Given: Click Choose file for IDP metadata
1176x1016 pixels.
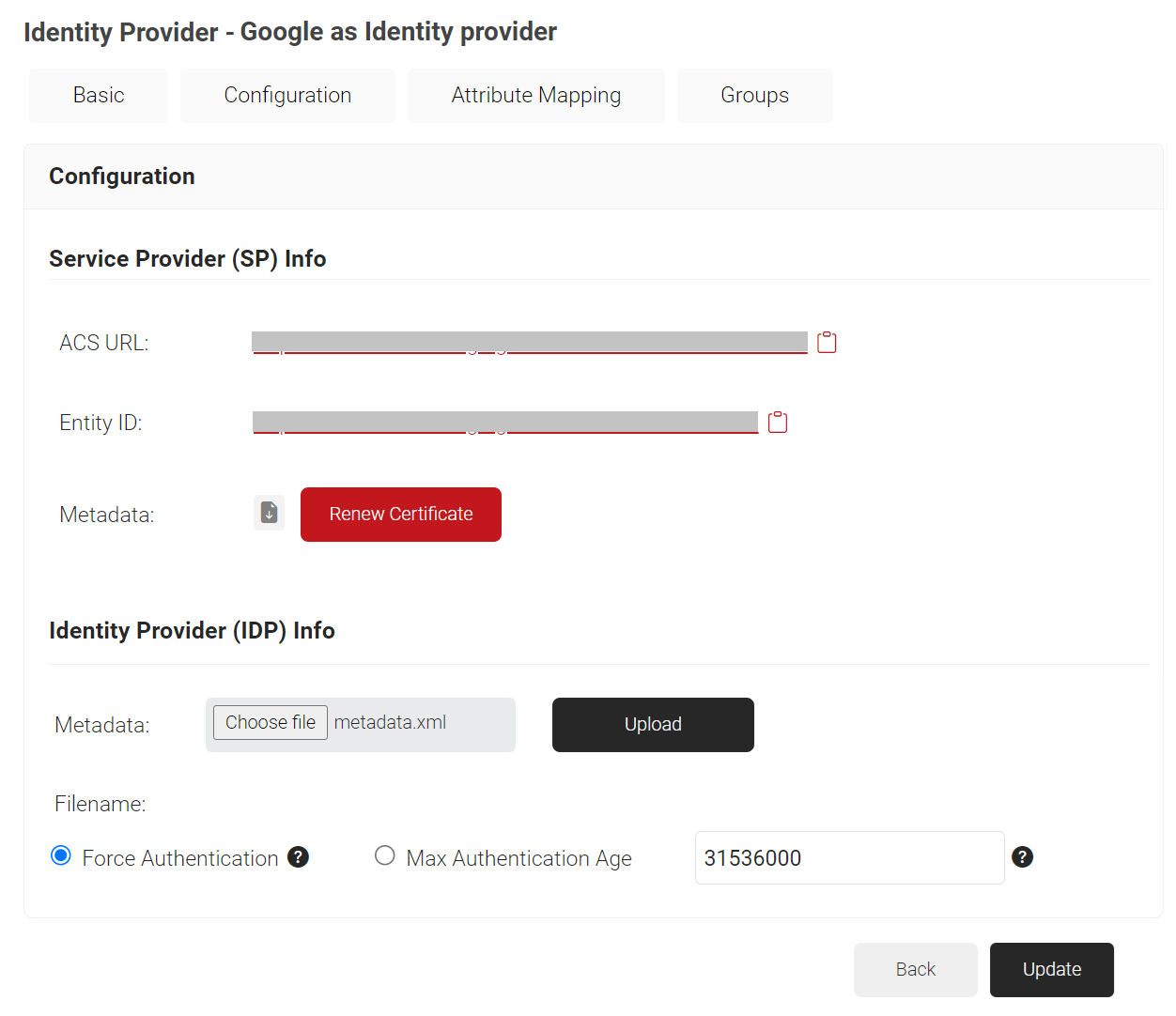Looking at the screenshot, I should coord(271,723).
